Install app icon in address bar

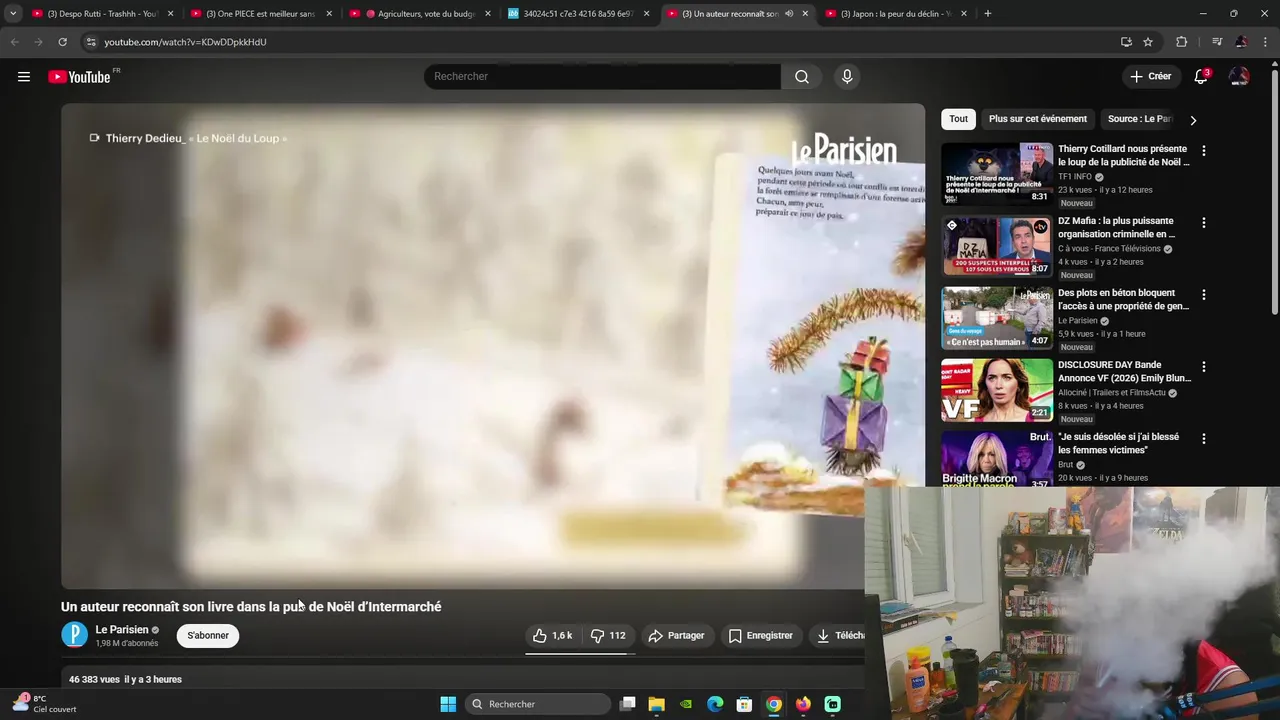1126,42
